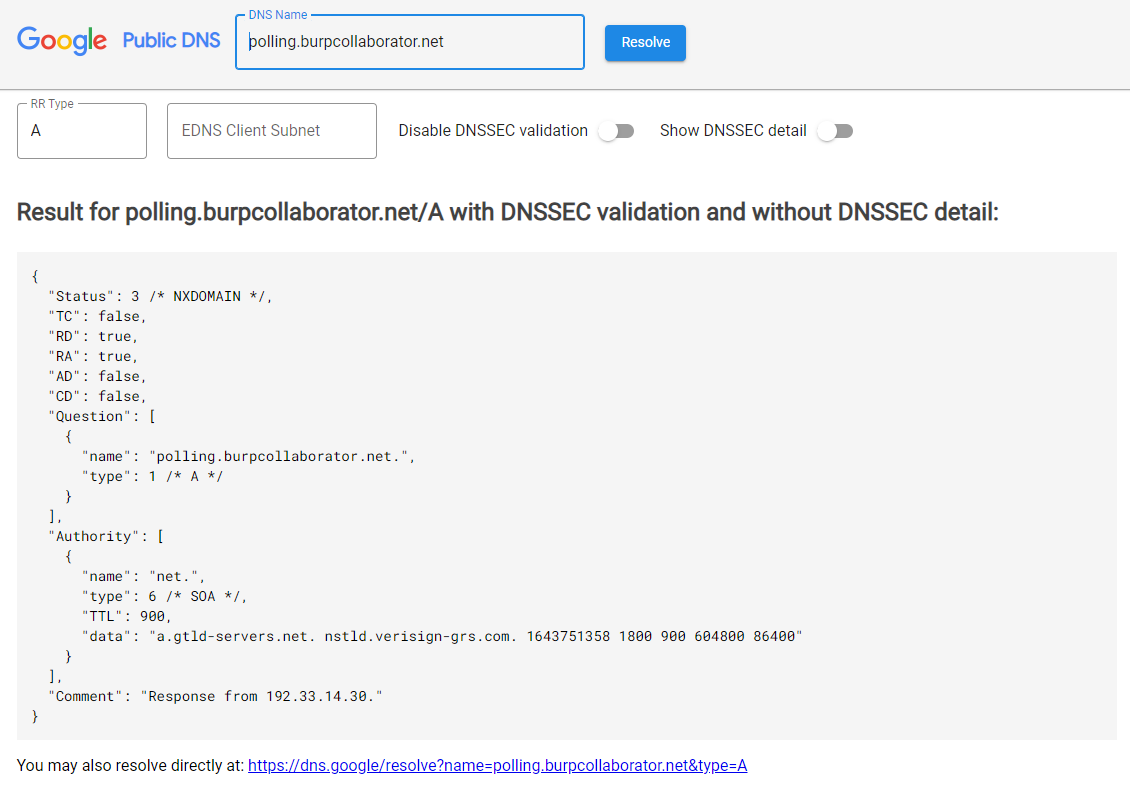
Task: Click the "Question": [ line
Action: coord(102,416)
